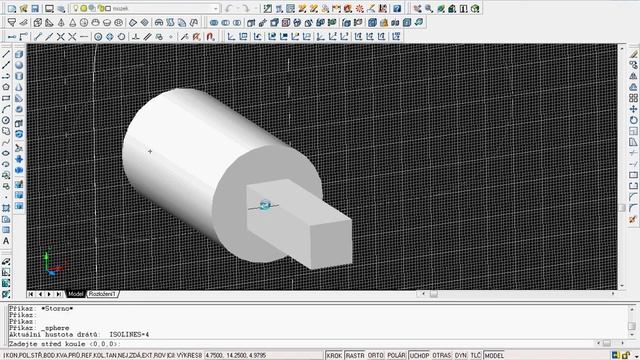The width and height of the screenshot is (640, 360).
Task: Toggle the OTRAS tracking button
Action: click(x=442, y=356)
